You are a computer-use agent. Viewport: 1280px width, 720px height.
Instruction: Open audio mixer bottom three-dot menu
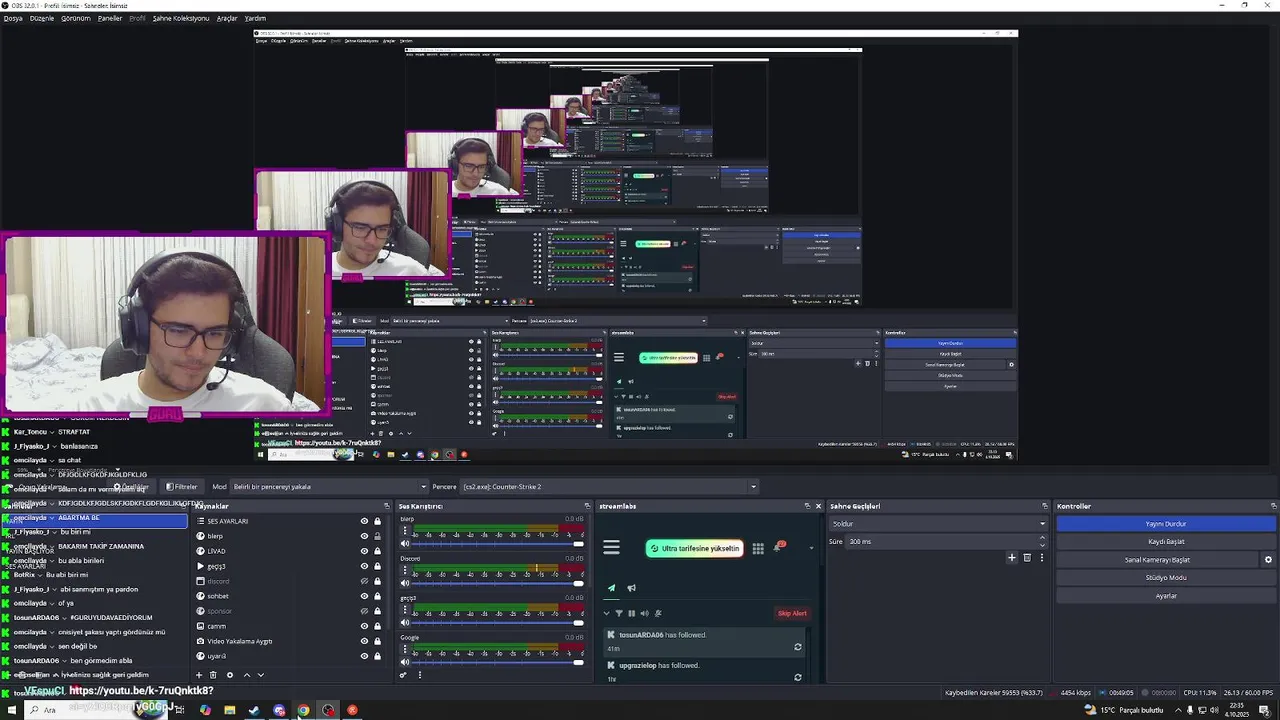pyautogui.click(x=419, y=675)
